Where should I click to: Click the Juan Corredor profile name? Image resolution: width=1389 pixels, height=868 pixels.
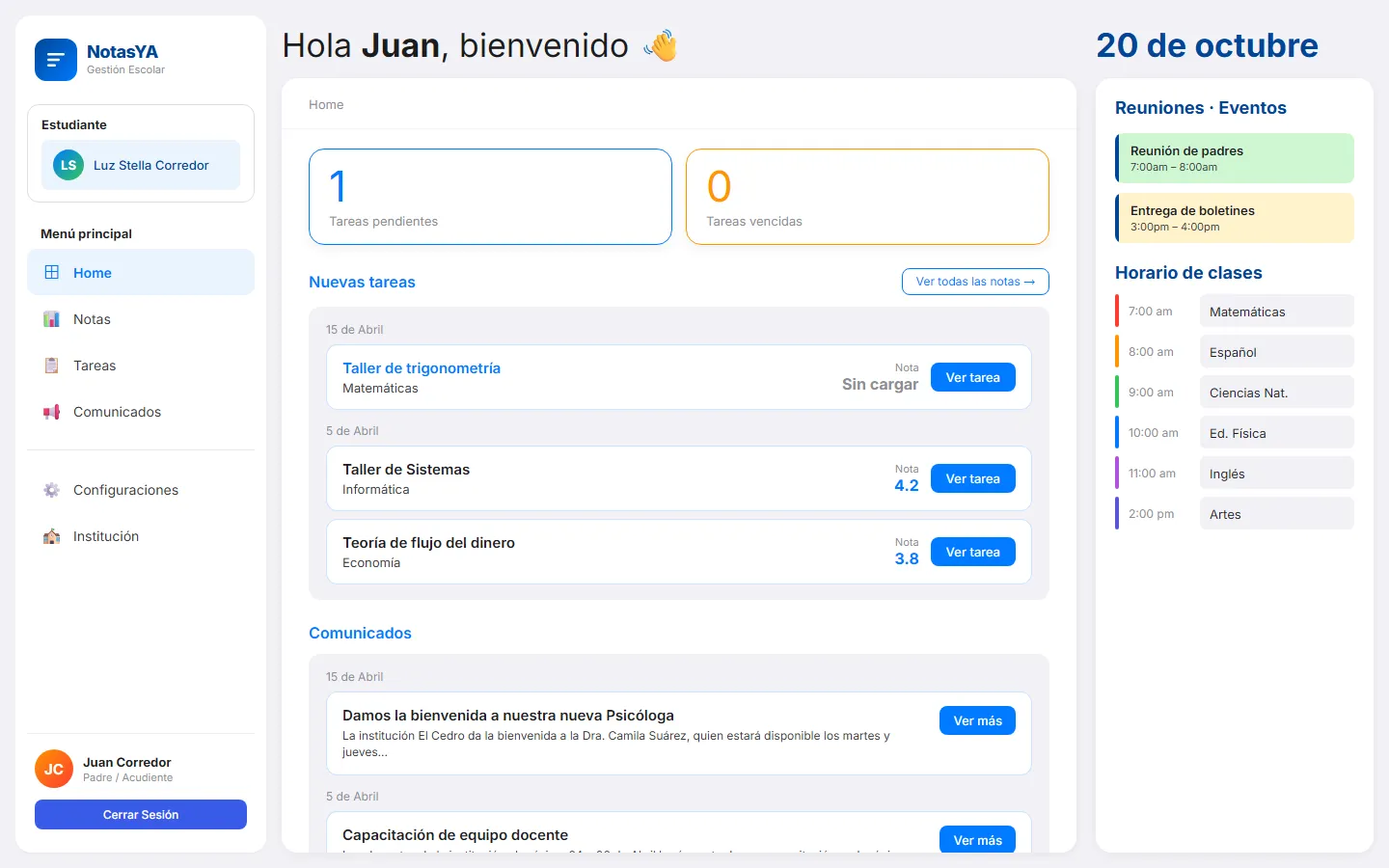(127, 762)
